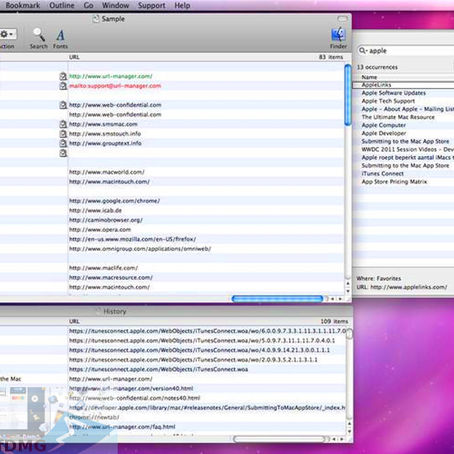Click the note icon beside smsmac.com
The width and height of the screenshot is (454, 454).
[x=63, y=124]
